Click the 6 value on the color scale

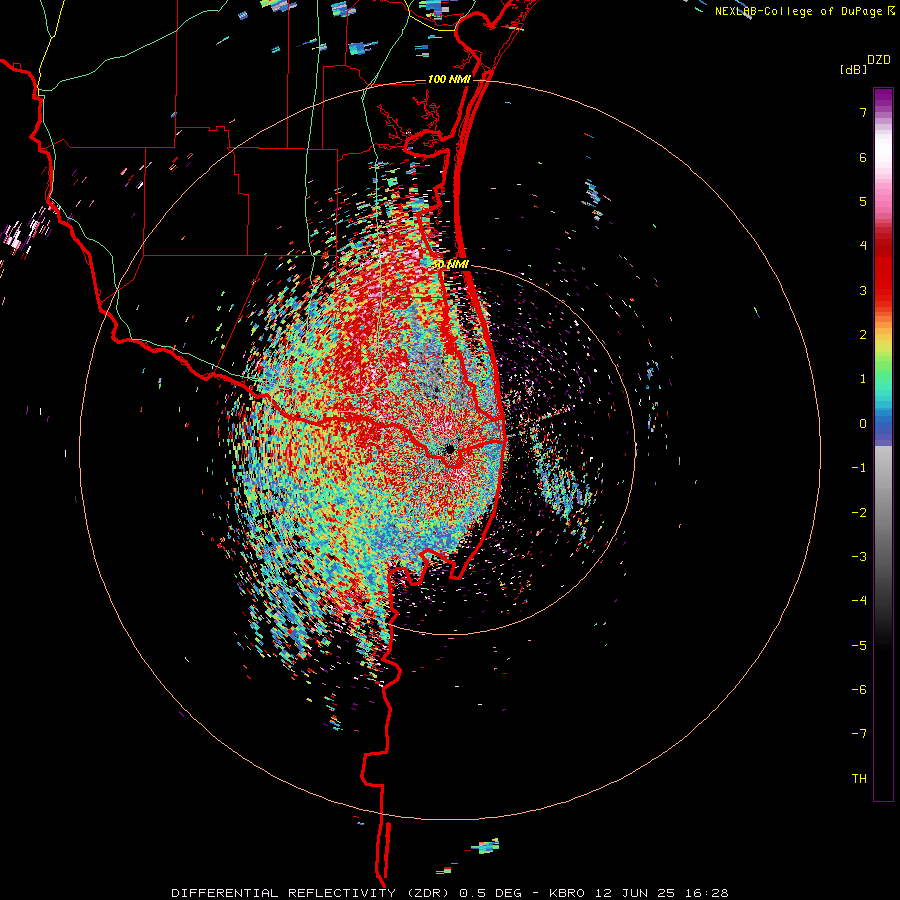863,157
